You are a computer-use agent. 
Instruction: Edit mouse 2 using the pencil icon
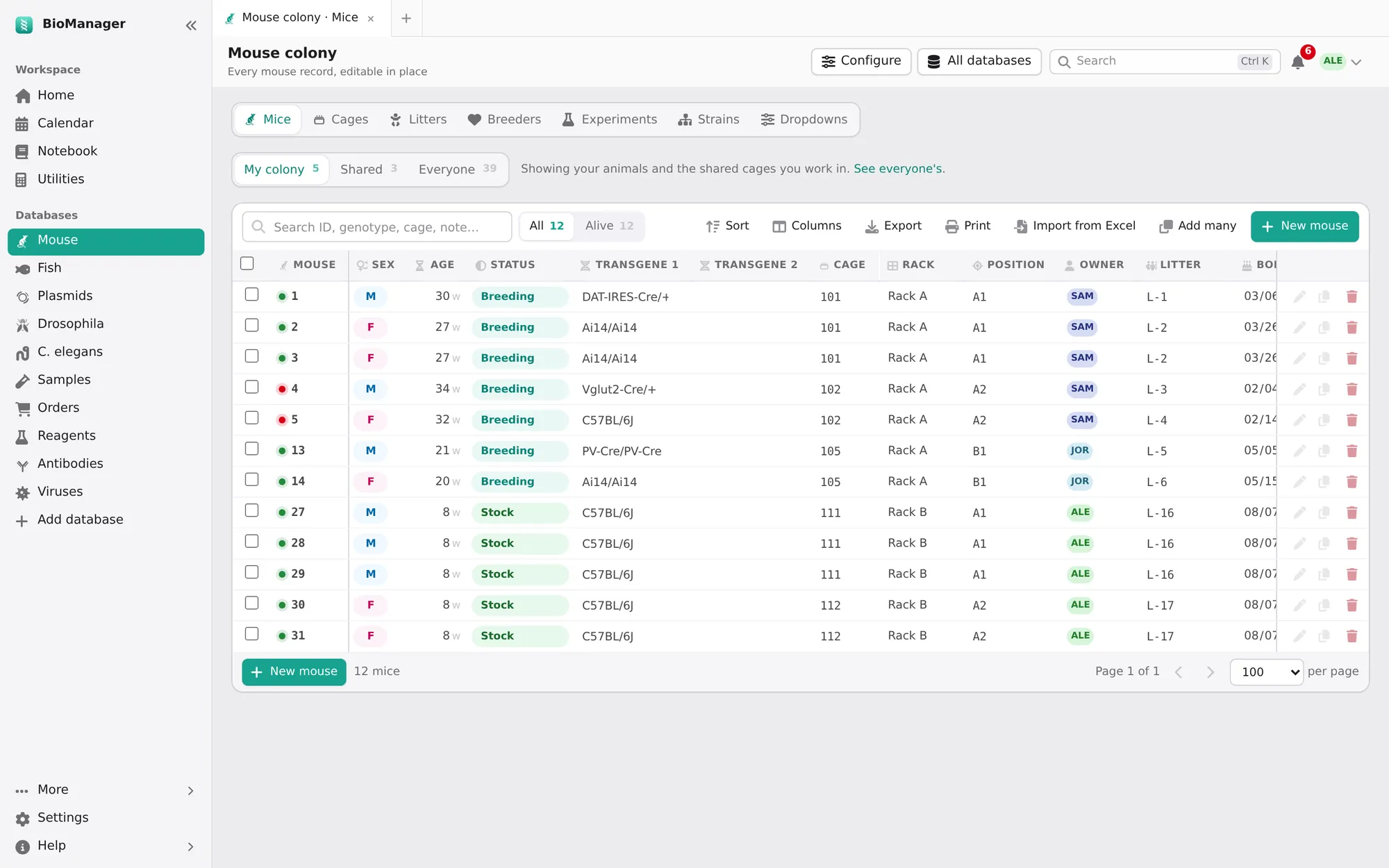click(1299, 328)
